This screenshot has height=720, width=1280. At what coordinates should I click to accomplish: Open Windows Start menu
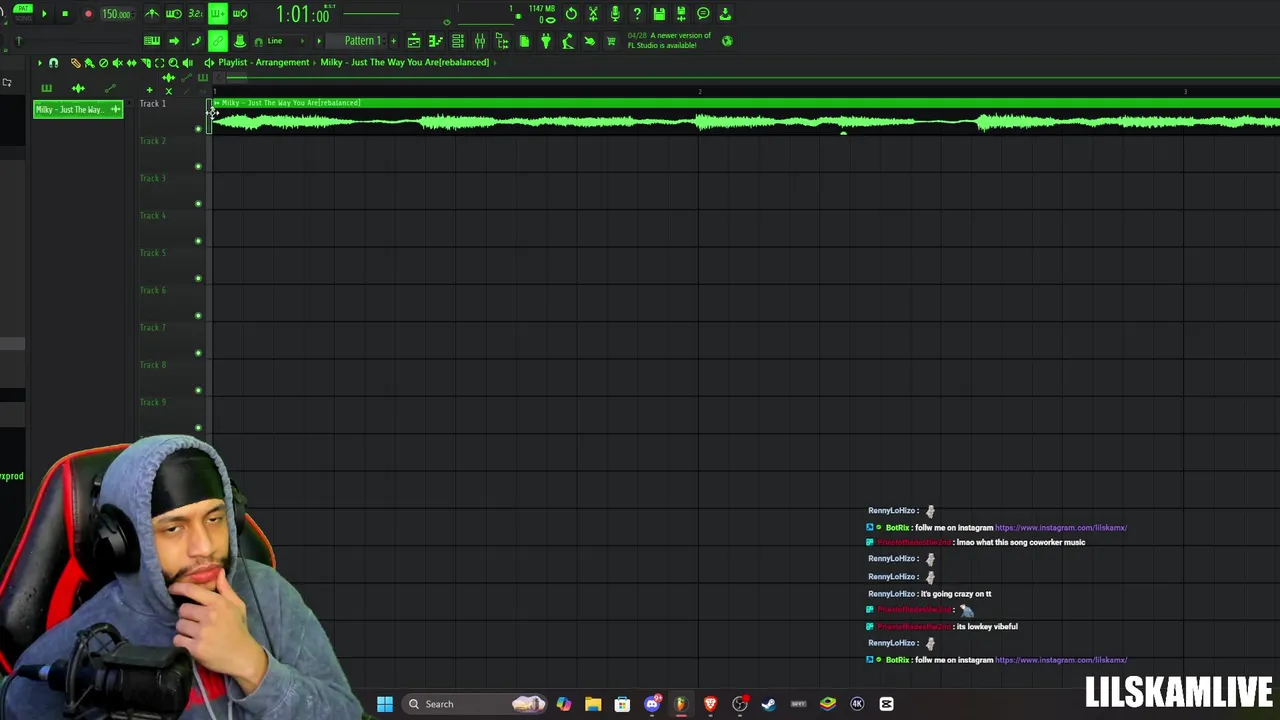385,704
